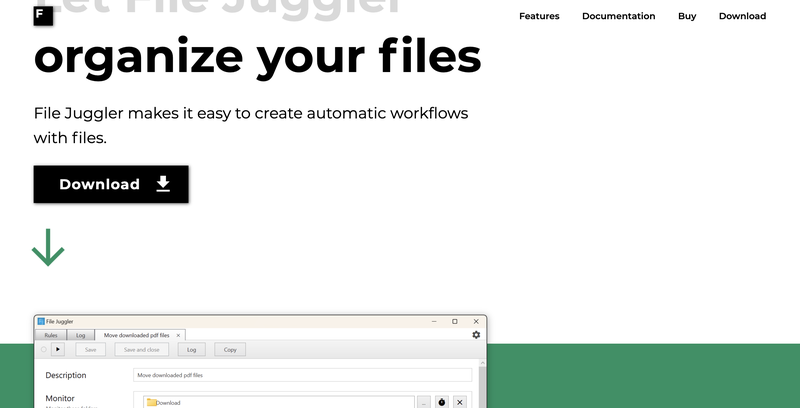This screenshot has height=408, width=800.
Task: Click the scrollbar up arrow in rule editor
Action: point(482,362)
